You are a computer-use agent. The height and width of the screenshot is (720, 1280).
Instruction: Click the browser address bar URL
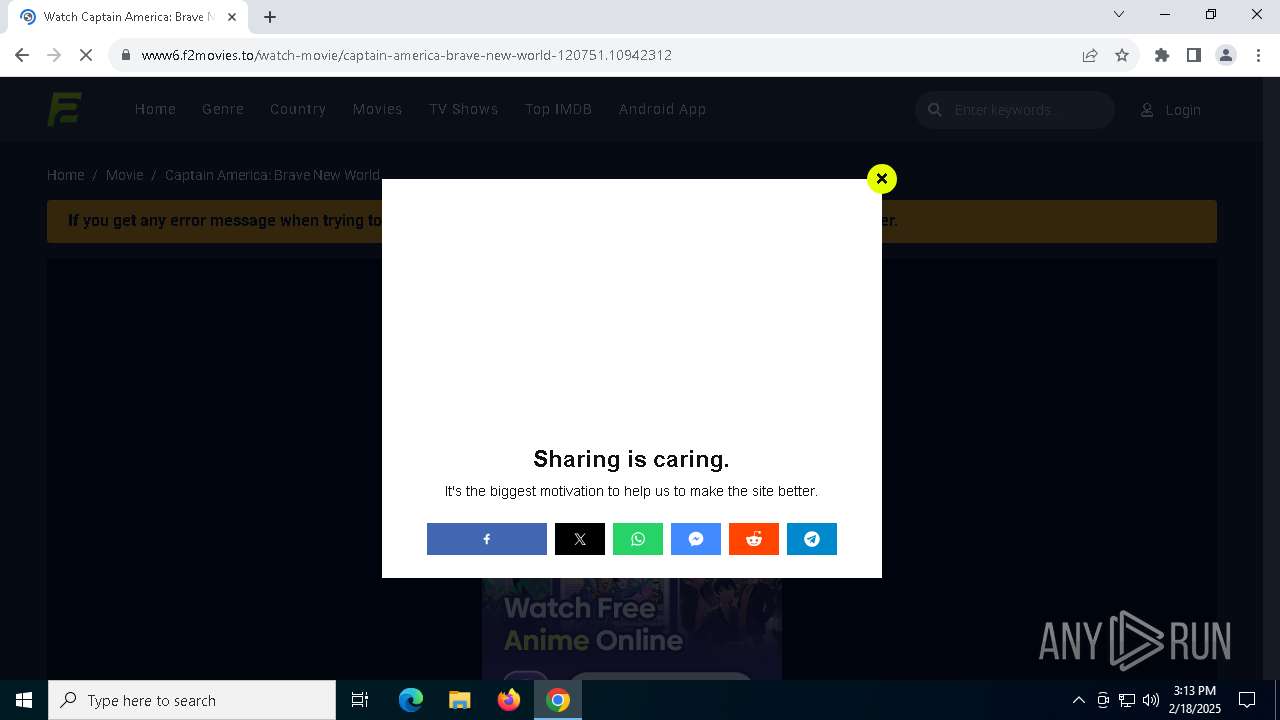coord(406,55)
